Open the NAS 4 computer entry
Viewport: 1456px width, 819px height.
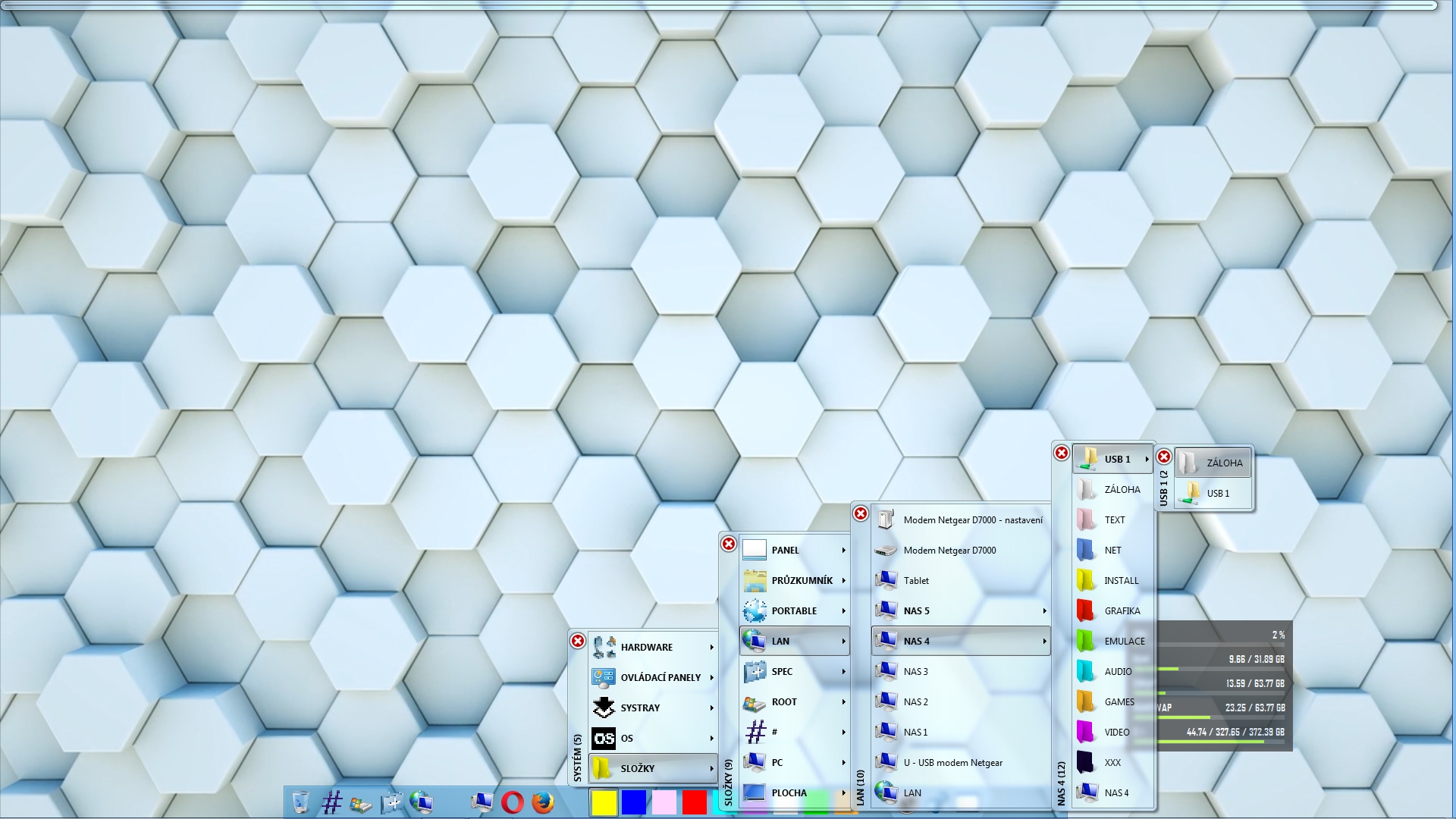click(x=1112, y=792)
